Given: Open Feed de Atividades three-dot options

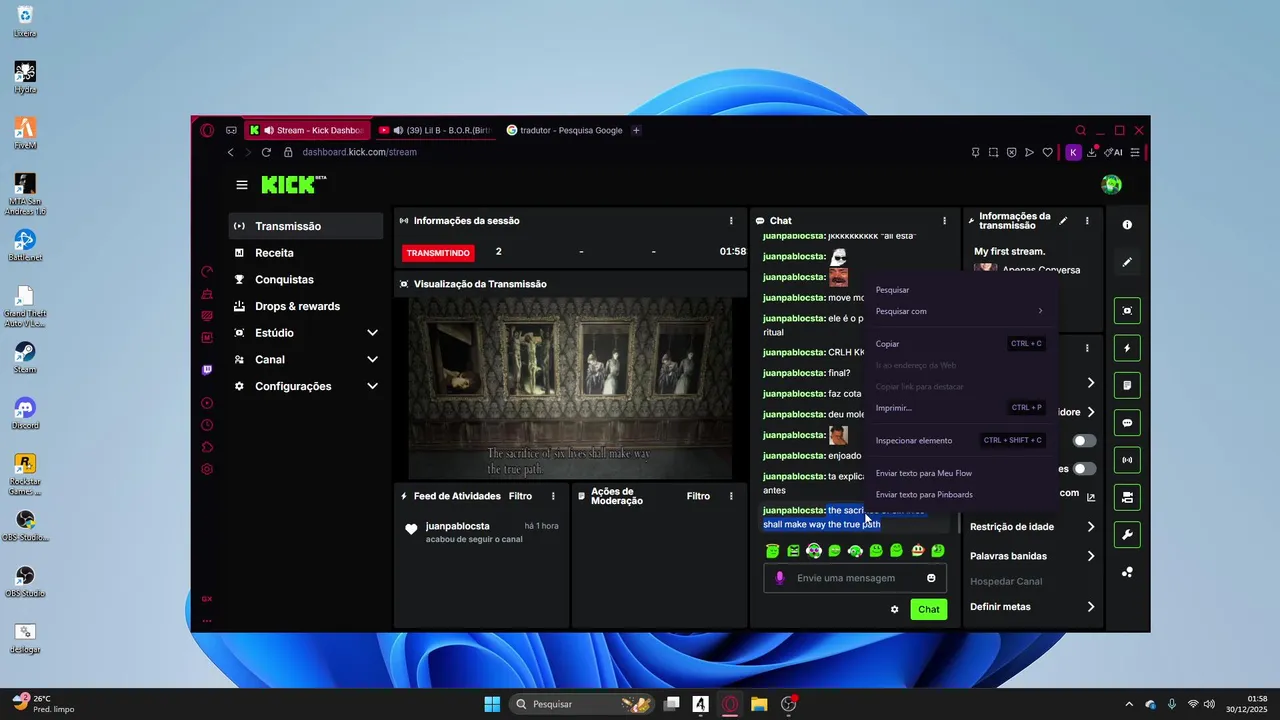Looking at the screenshot, I should pyautogui.click(x=553, y=496).
